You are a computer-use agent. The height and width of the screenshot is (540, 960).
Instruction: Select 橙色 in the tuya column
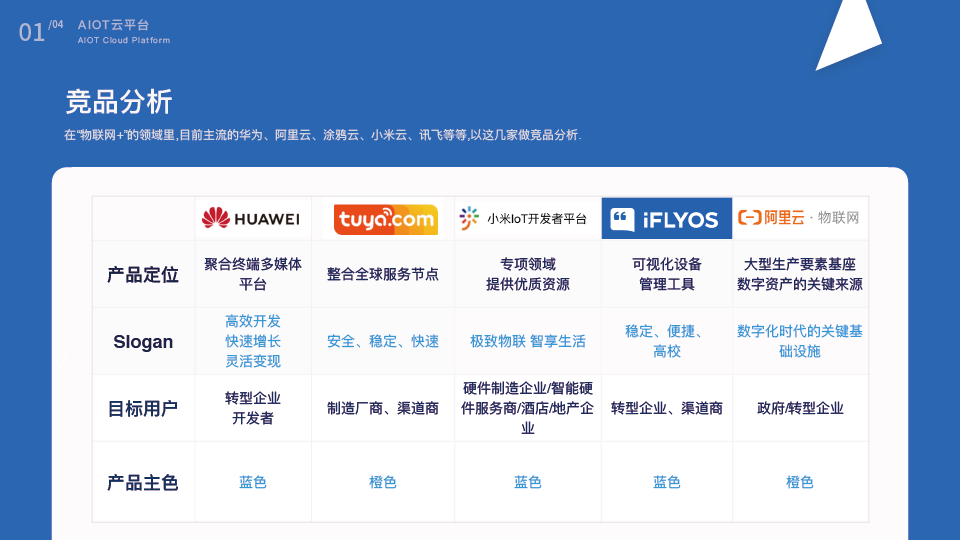tap(383, 482)
